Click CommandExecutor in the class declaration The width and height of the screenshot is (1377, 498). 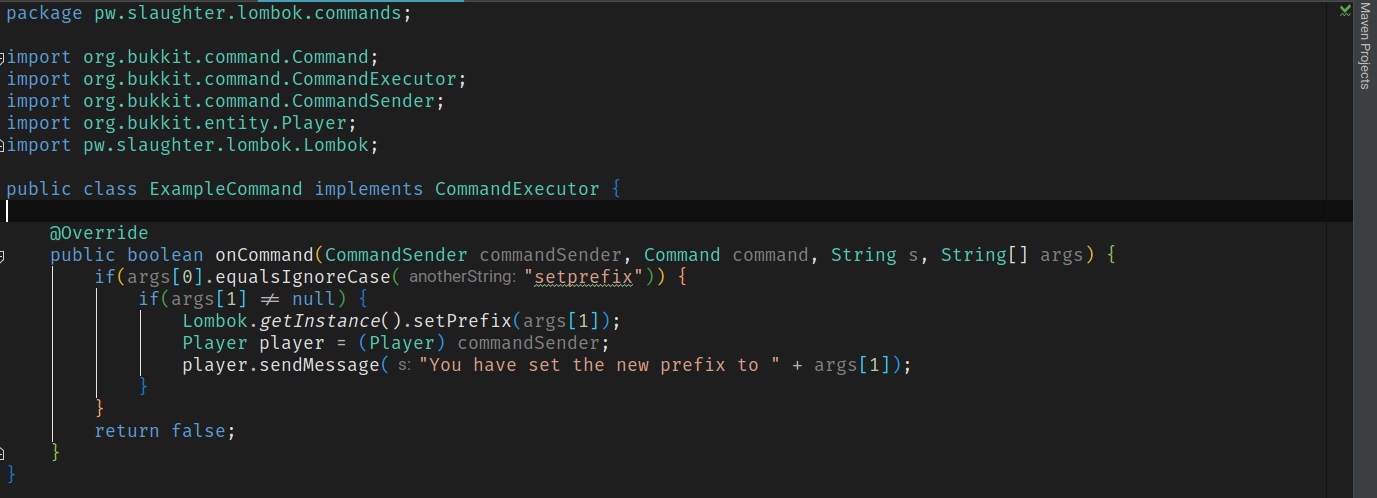[x=517, y=189]
